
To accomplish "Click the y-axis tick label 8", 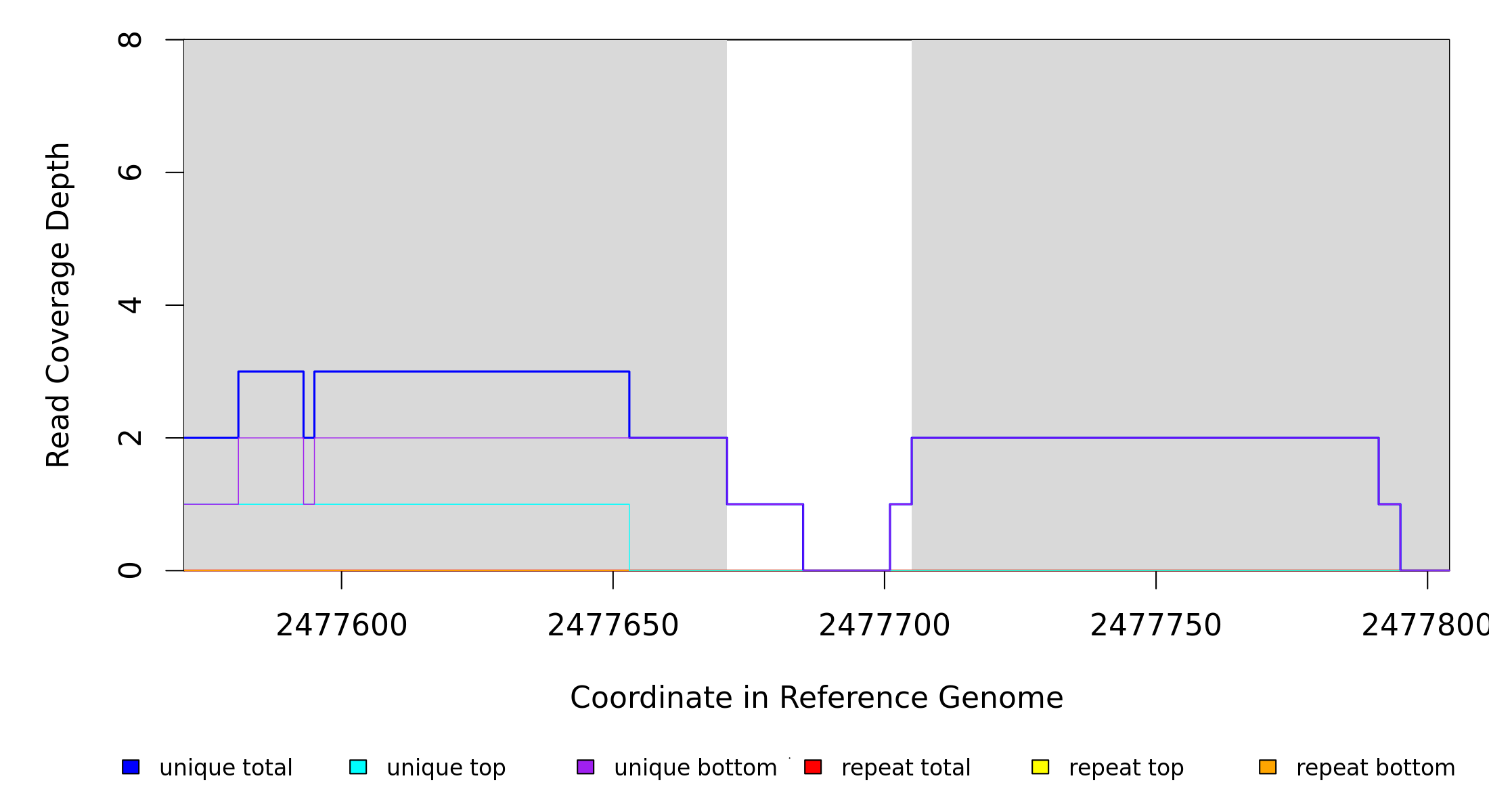I will click(x=130, y=40).
